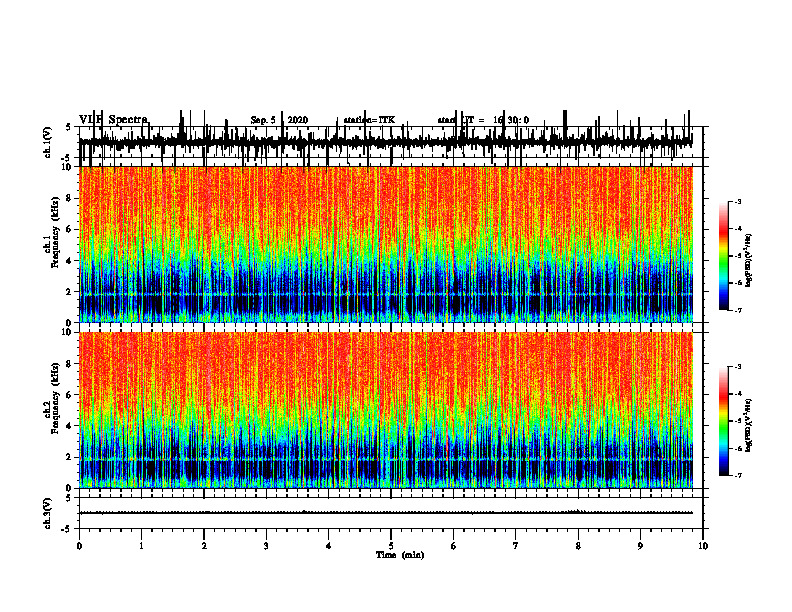792x612 pixels.
Task: Click the ch.1 frequency tick "2"
Action: 70,292
